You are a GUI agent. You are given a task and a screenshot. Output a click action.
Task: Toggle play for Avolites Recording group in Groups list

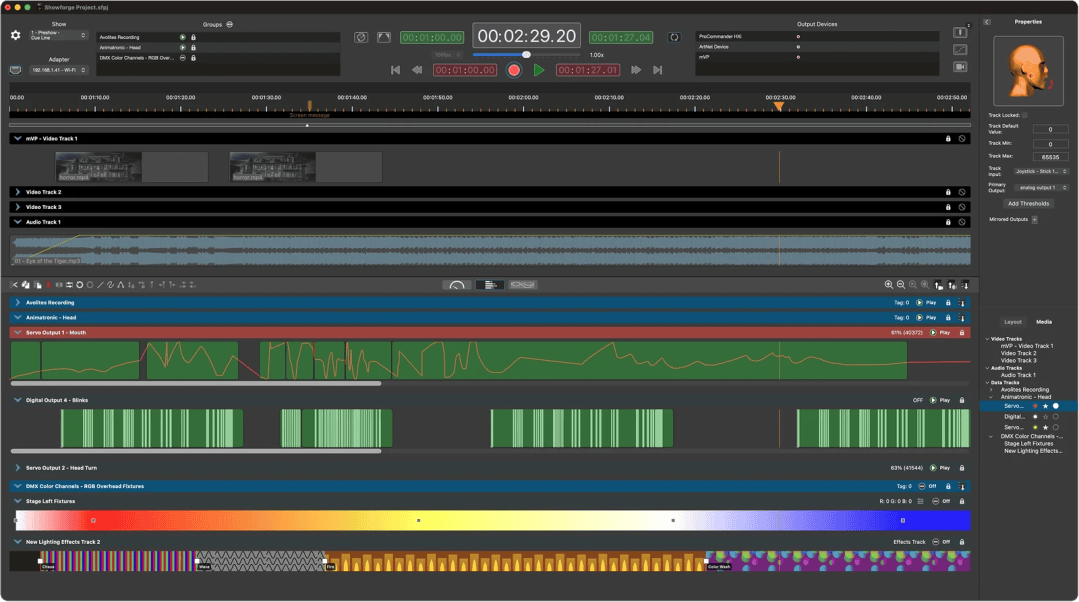(182, 37)
